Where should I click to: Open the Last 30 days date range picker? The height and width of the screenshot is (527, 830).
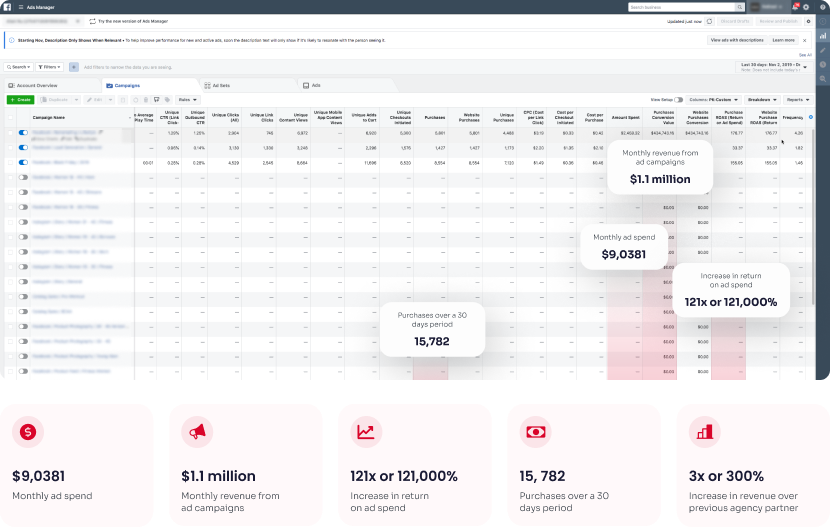(772, 67)
